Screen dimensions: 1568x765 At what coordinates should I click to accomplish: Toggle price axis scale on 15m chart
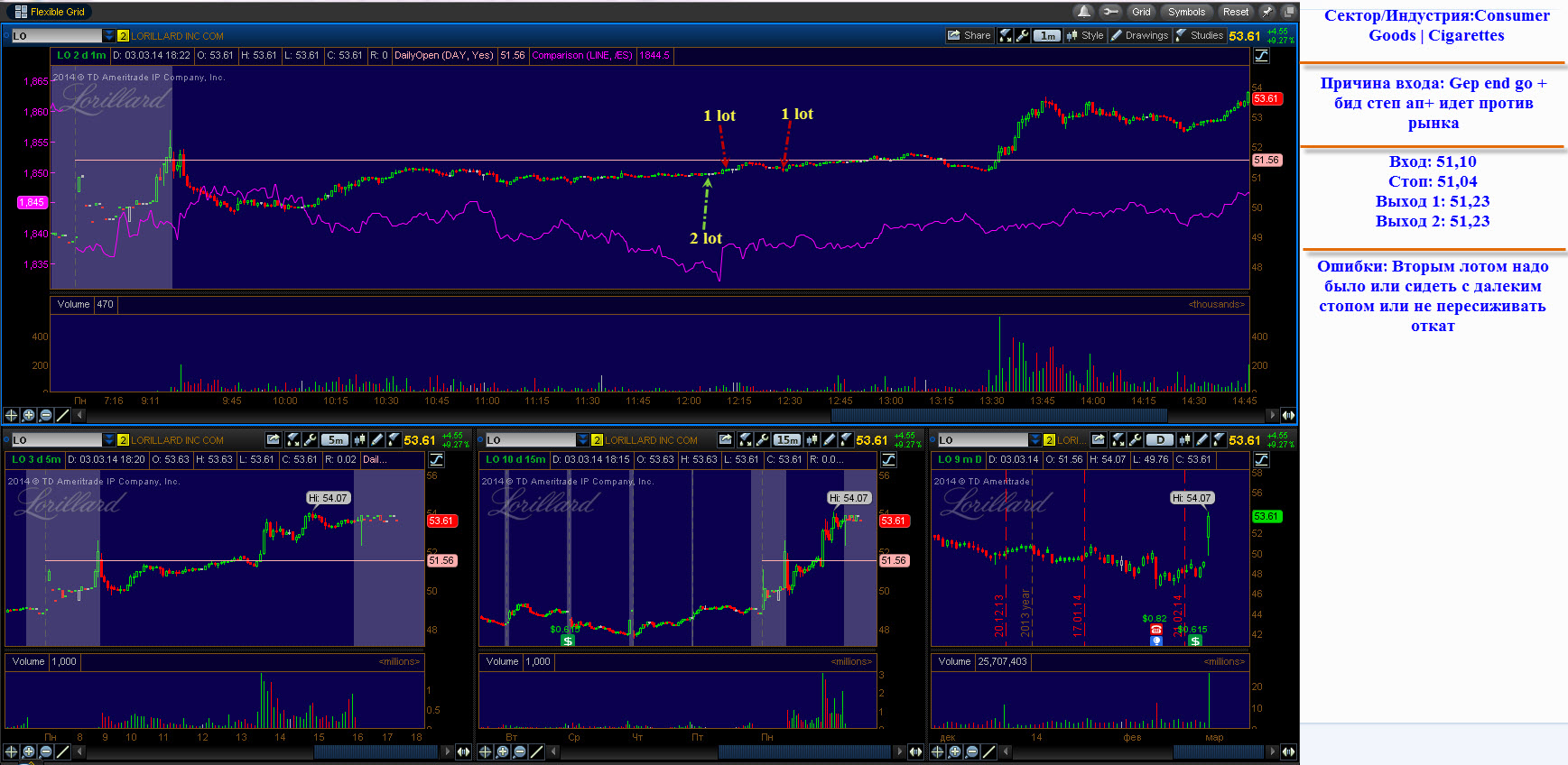click(x=889, y=459)
